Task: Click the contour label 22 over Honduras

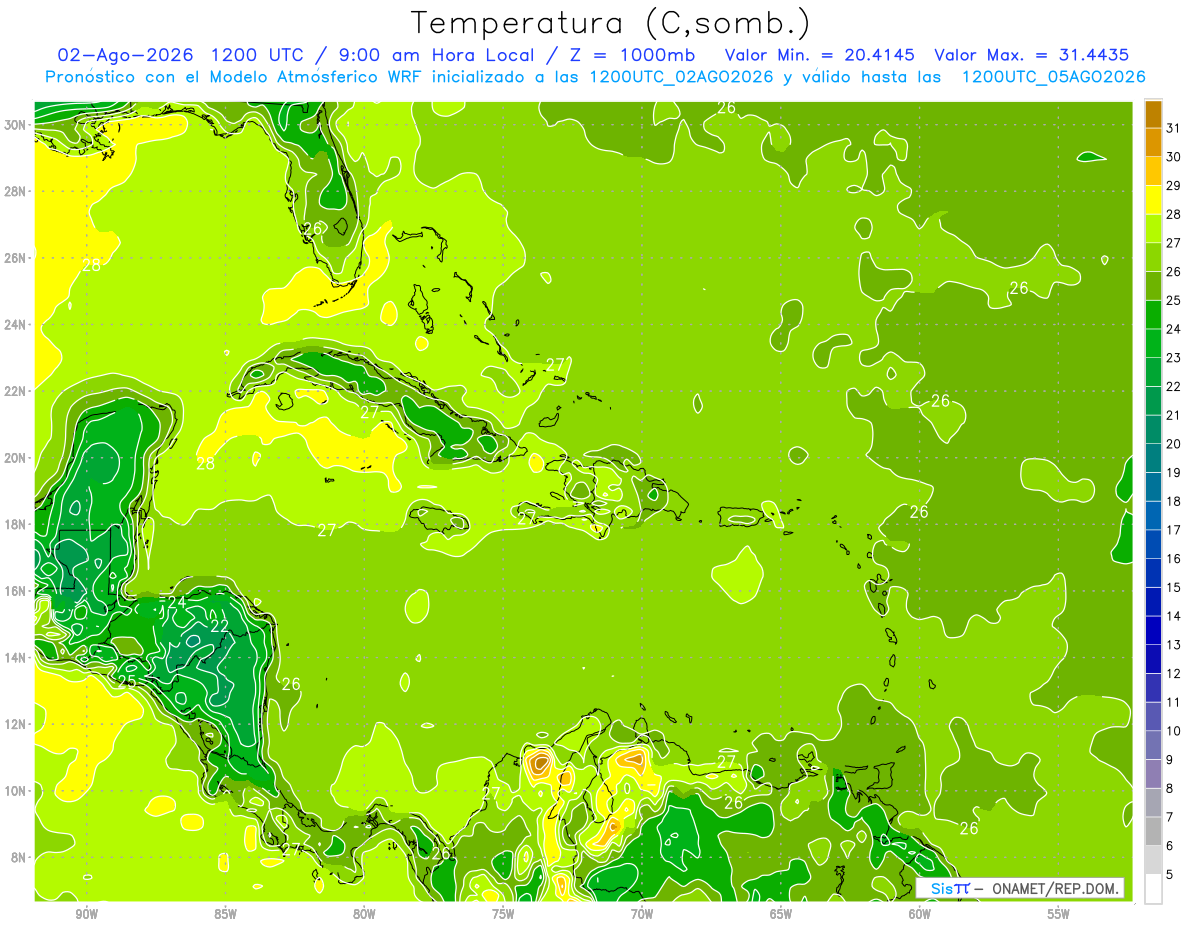Action: tap(219, 626)
